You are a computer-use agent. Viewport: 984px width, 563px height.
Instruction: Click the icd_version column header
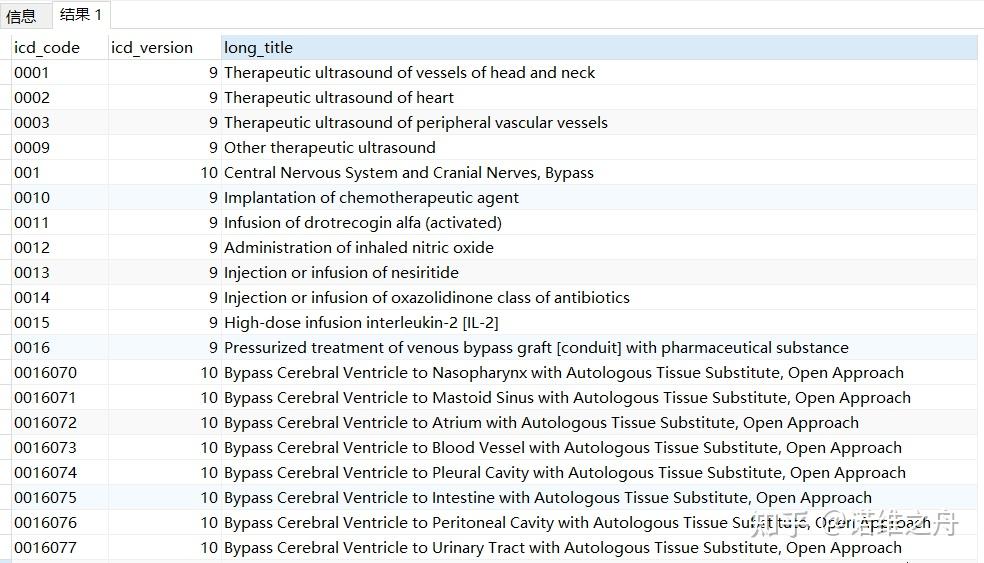coord(152,47)
